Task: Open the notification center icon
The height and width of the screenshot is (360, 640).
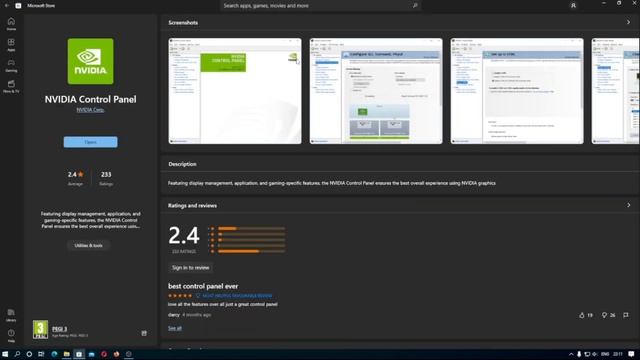Action: pos(631,354)
